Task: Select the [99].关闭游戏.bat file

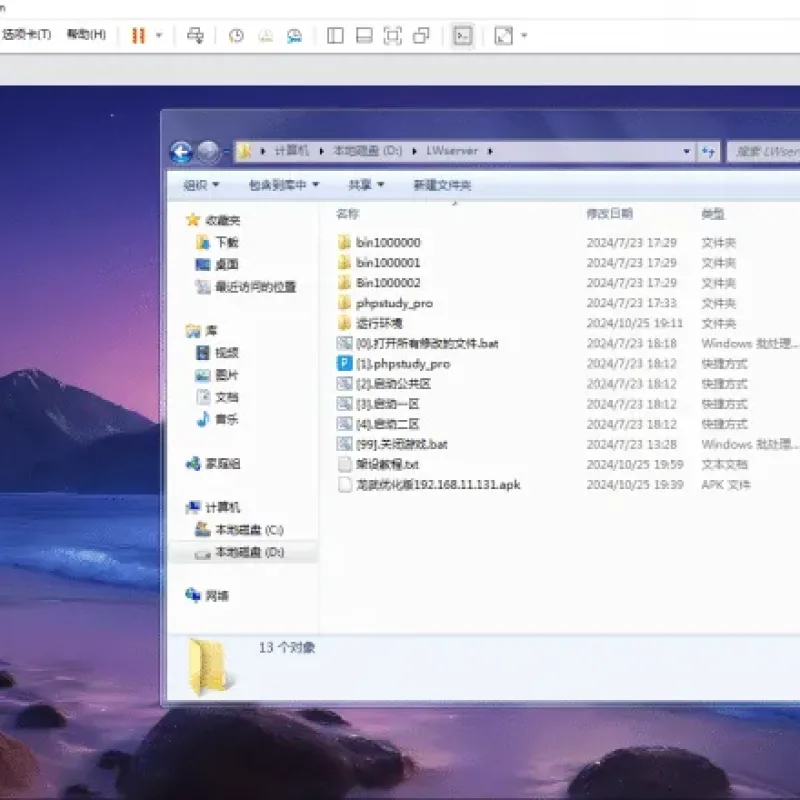Action: pos(402,444)
